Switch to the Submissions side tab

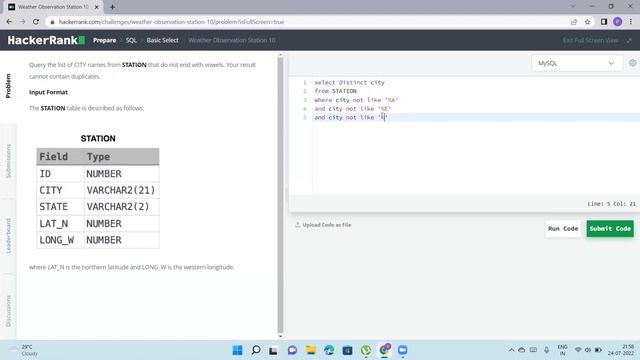point(8,161)
